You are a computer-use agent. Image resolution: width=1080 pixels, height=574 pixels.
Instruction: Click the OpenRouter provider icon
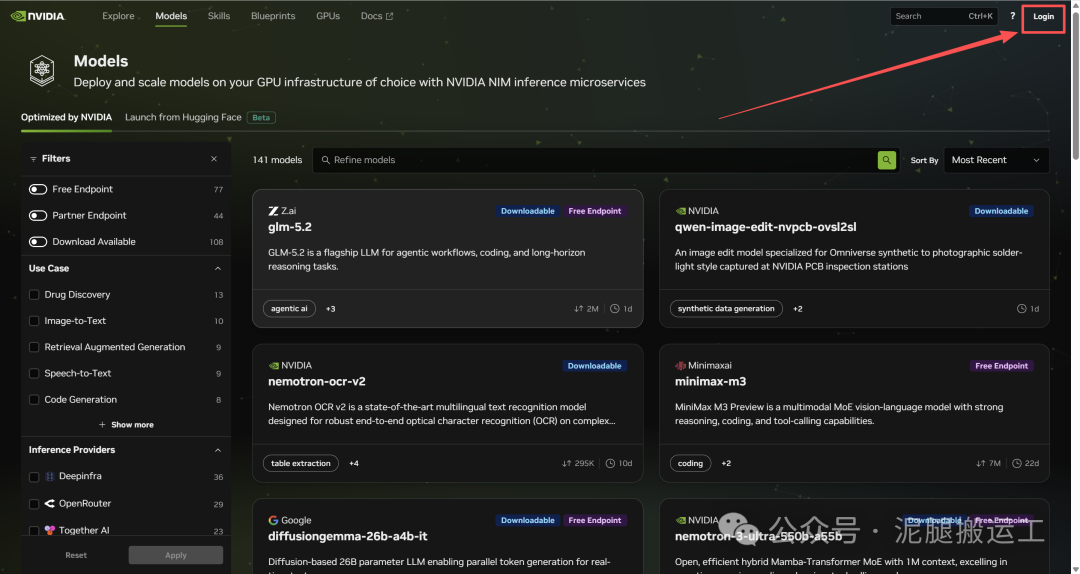pos(50,504)
